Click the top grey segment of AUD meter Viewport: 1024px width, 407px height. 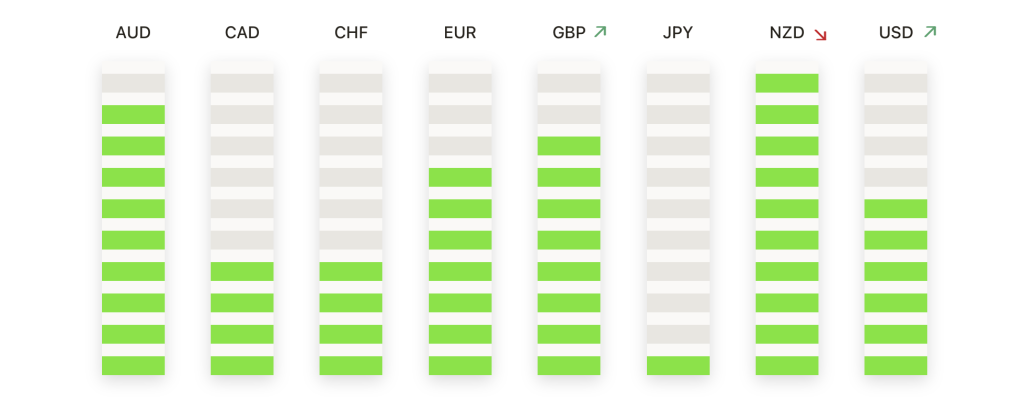coord(133,83)
